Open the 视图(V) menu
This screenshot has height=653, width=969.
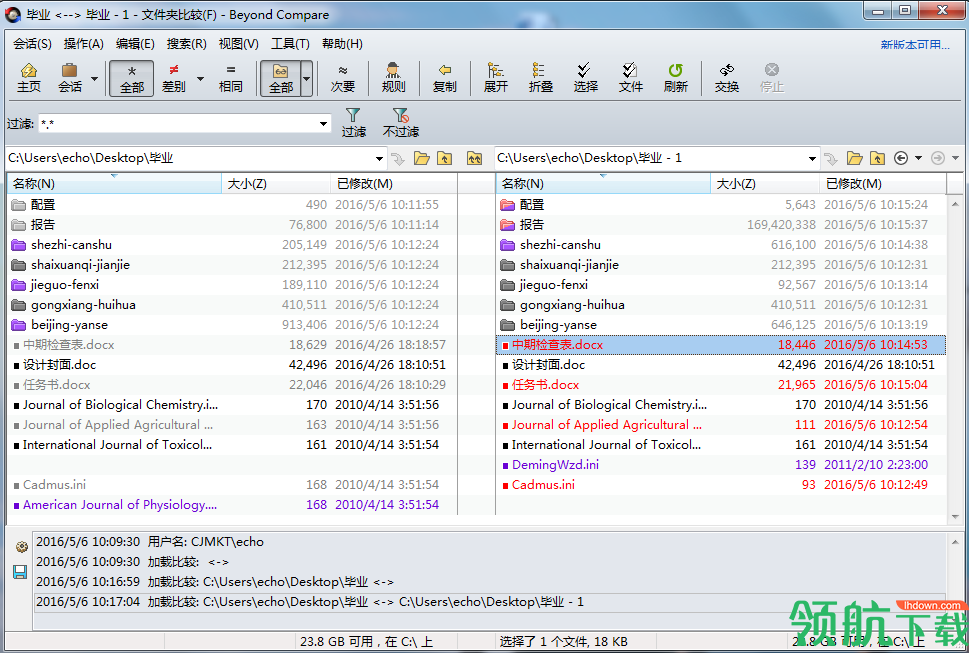click(238, 44)
